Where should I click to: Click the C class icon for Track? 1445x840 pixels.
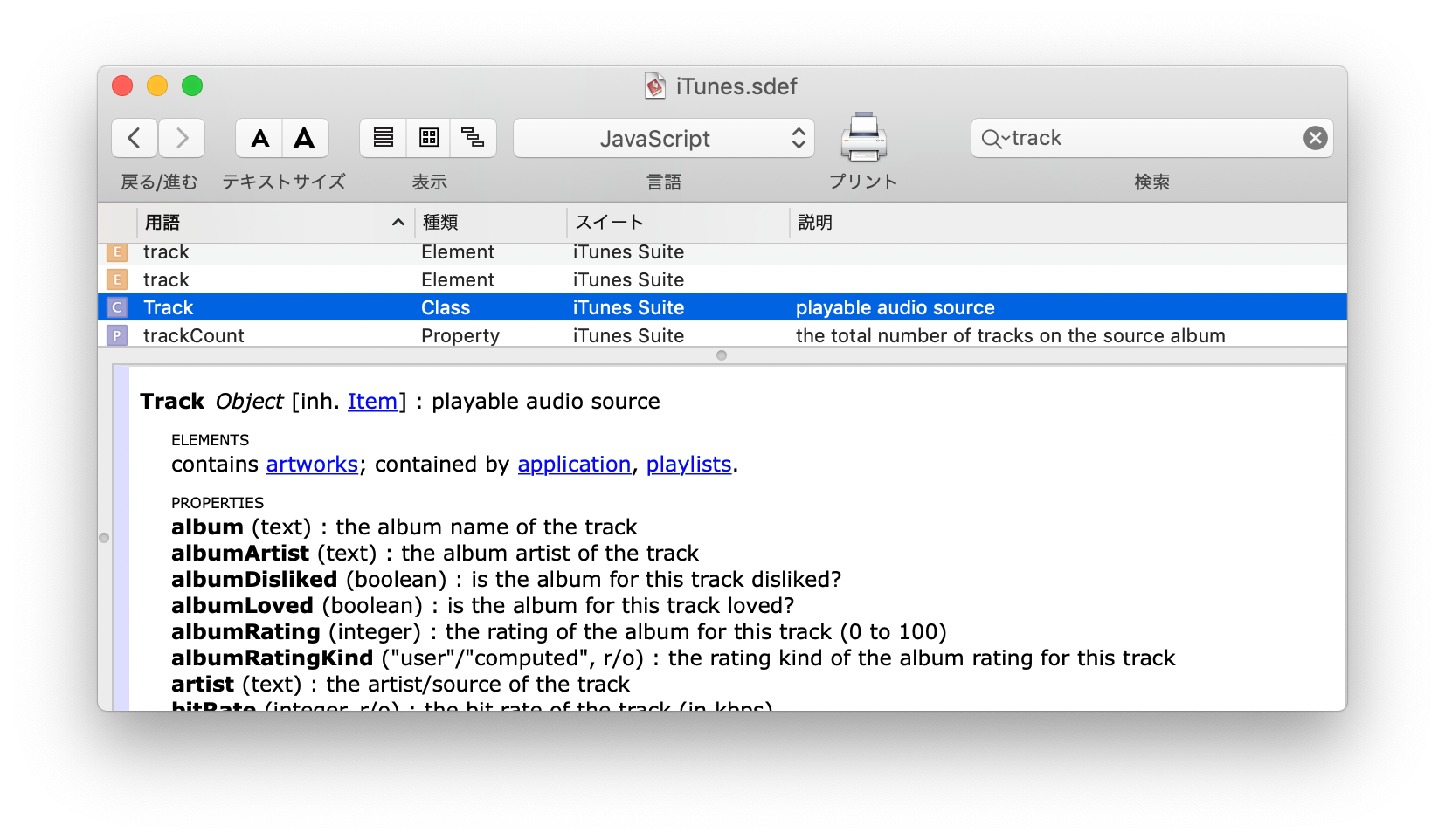(x=117, y=307)
